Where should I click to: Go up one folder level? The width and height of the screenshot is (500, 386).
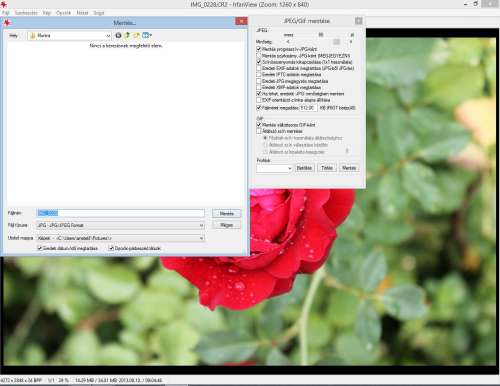pos(127,35)
